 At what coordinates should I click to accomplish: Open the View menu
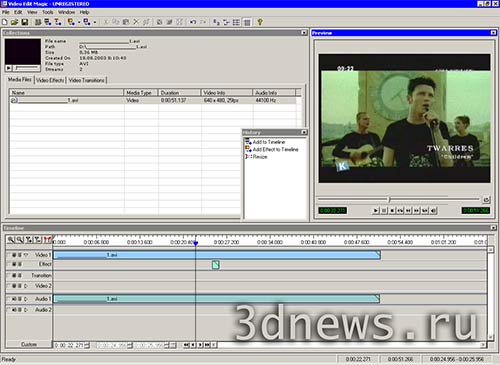tap(32, 12)
